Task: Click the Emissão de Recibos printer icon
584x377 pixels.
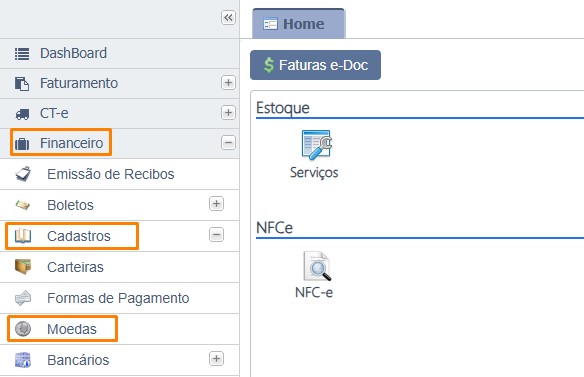Action: pos(23,174)
